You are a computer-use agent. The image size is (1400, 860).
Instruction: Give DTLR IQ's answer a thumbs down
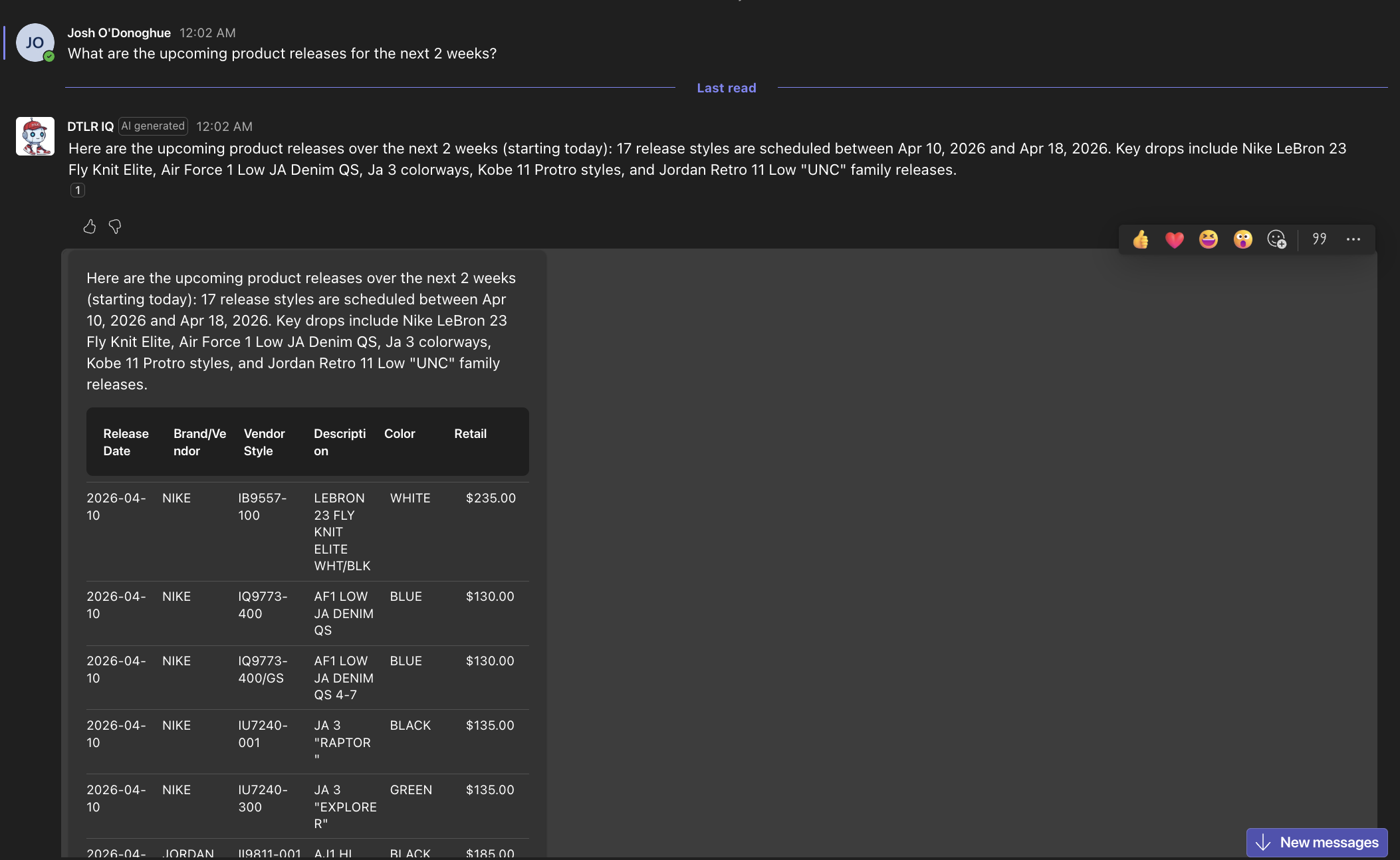115,227
